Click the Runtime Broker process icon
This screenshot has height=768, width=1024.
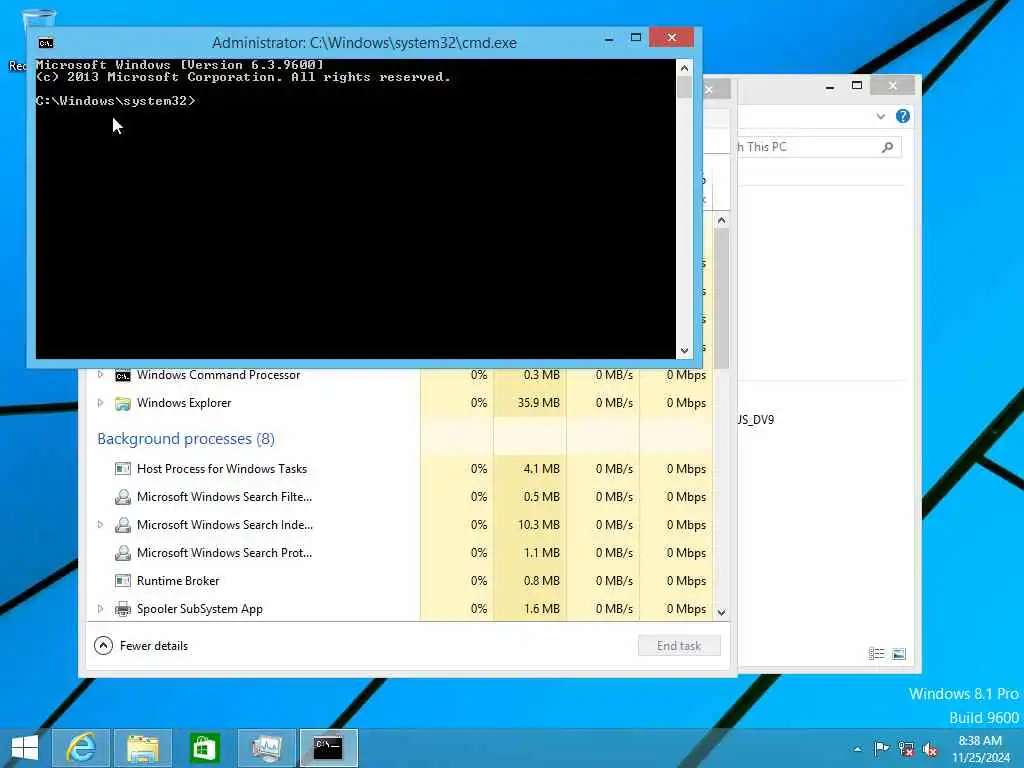click(123, 581)
